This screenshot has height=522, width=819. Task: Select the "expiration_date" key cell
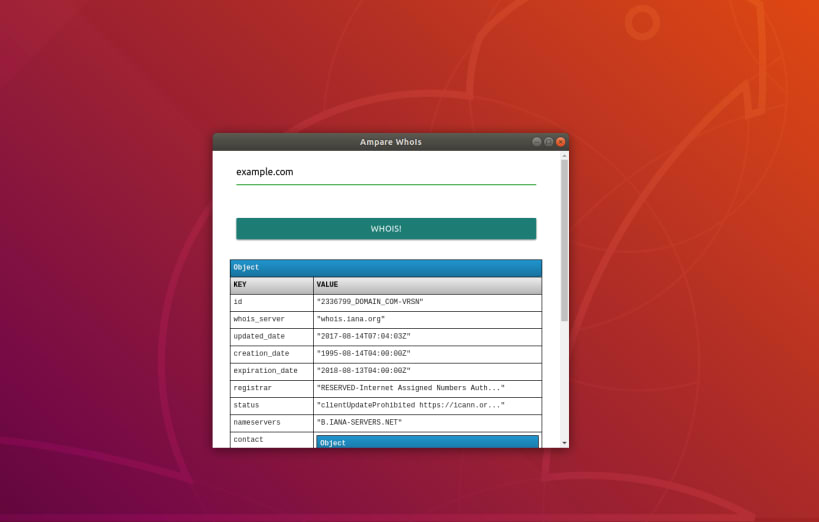pyautogui.click(x=272, y=371)
